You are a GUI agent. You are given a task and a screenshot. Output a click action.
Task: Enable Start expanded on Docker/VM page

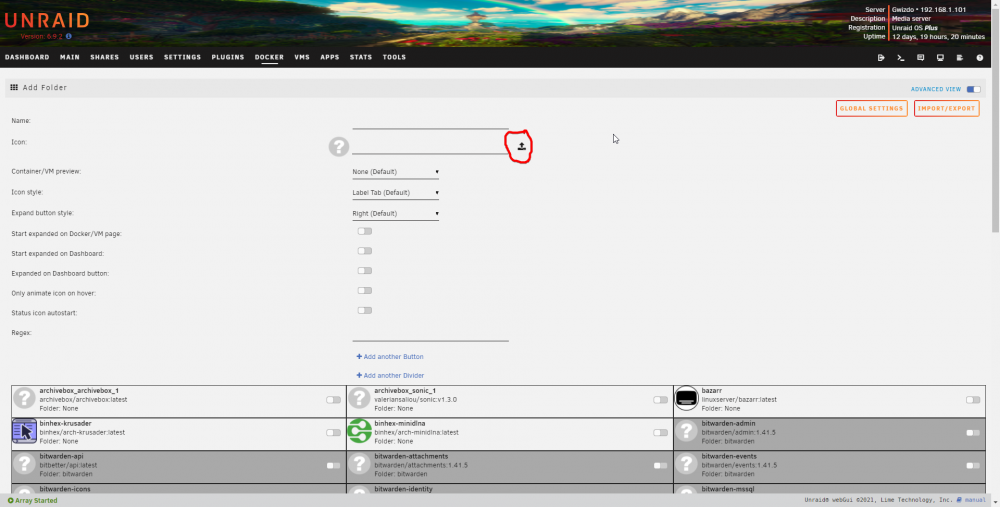click(x=365, y=231)
